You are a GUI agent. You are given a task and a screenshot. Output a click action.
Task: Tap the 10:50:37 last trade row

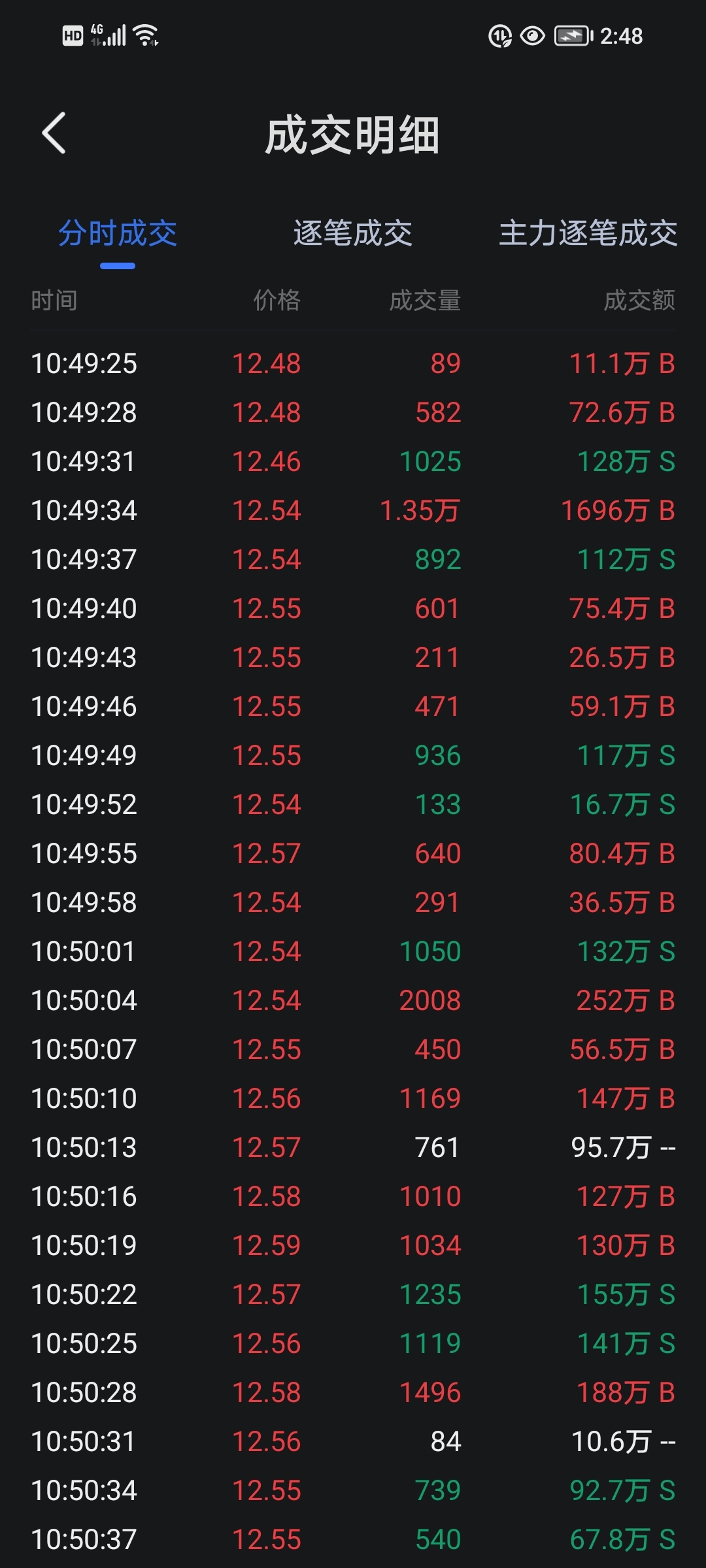pyautogui.click(x=353, y=1539)
